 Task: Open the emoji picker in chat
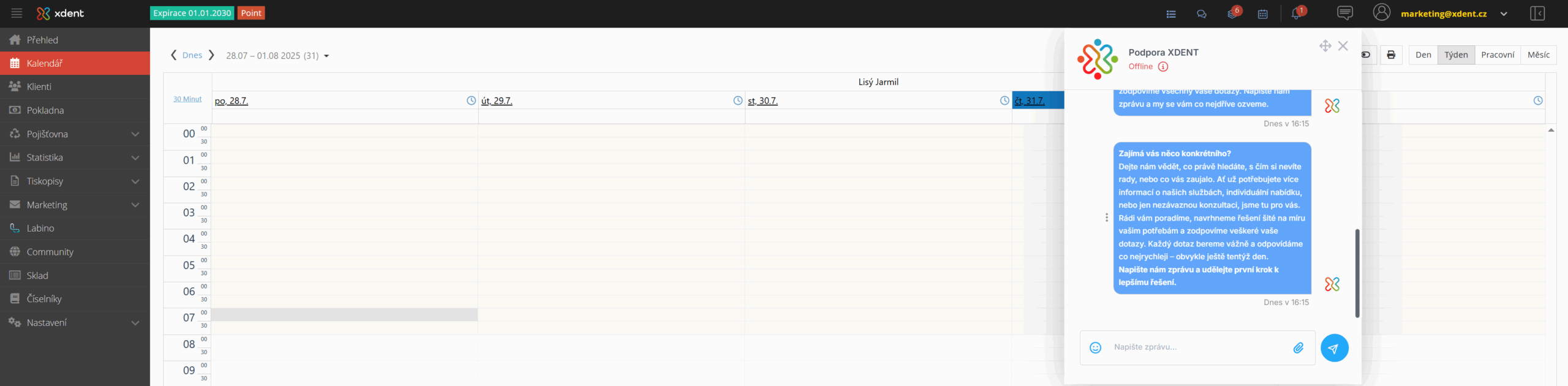pos(1095,348)
